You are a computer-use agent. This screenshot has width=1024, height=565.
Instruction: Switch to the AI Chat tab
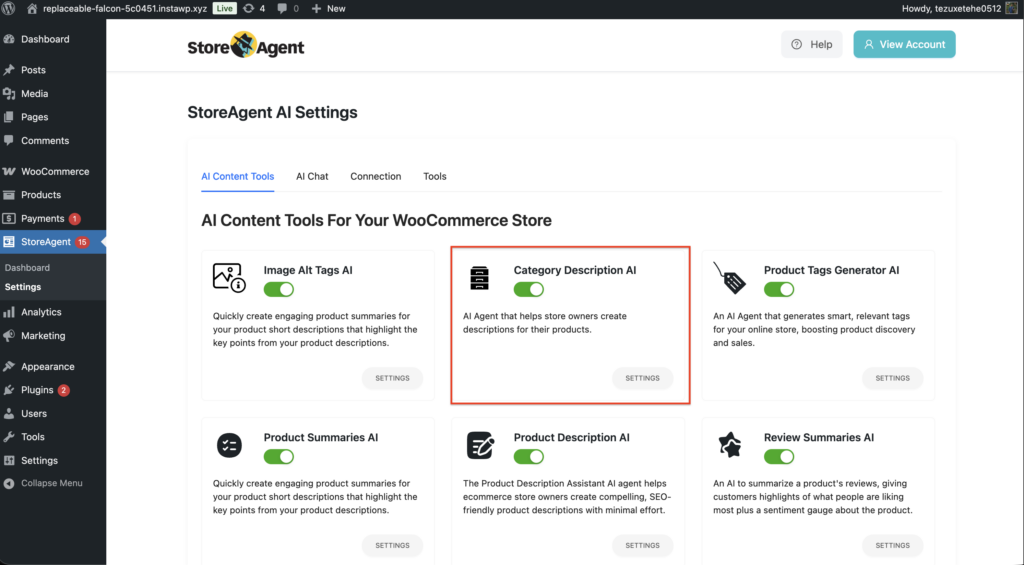point(312,176)
